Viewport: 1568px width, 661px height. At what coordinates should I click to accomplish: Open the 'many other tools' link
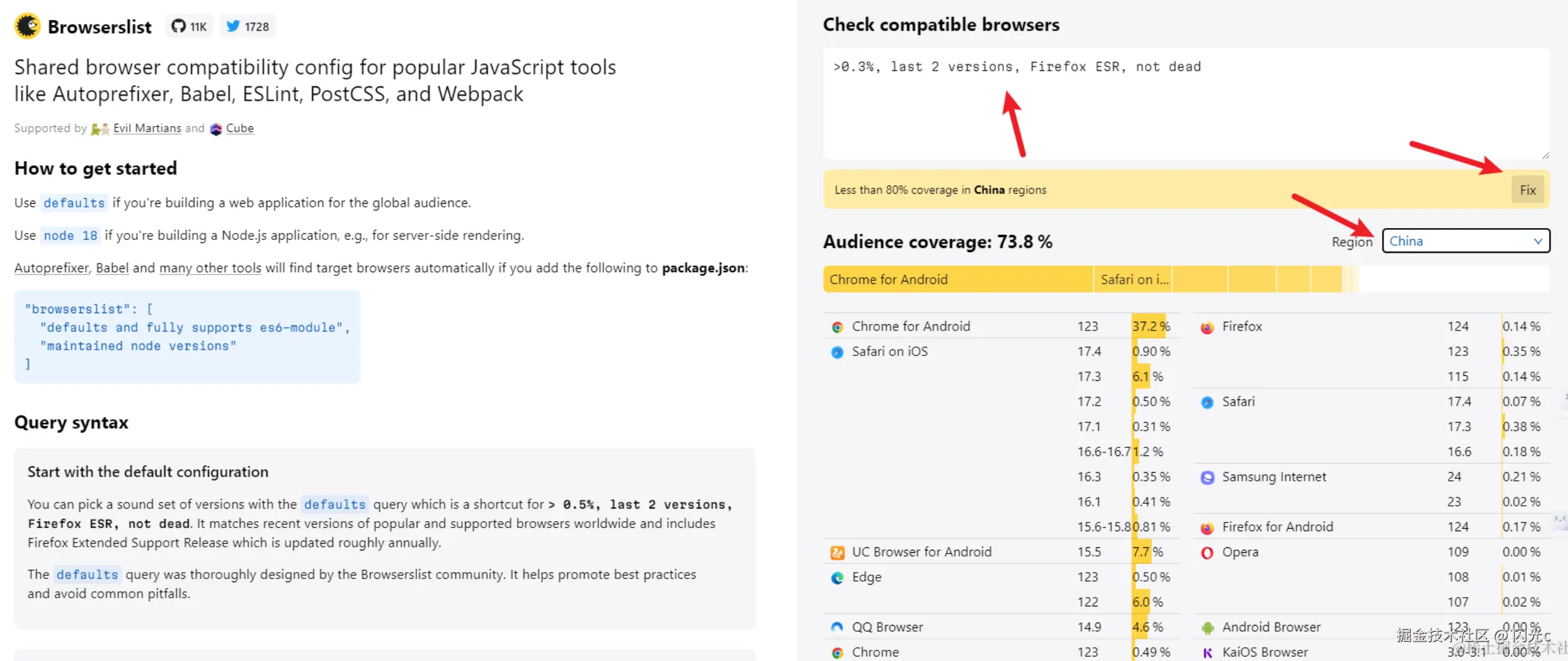210,268
